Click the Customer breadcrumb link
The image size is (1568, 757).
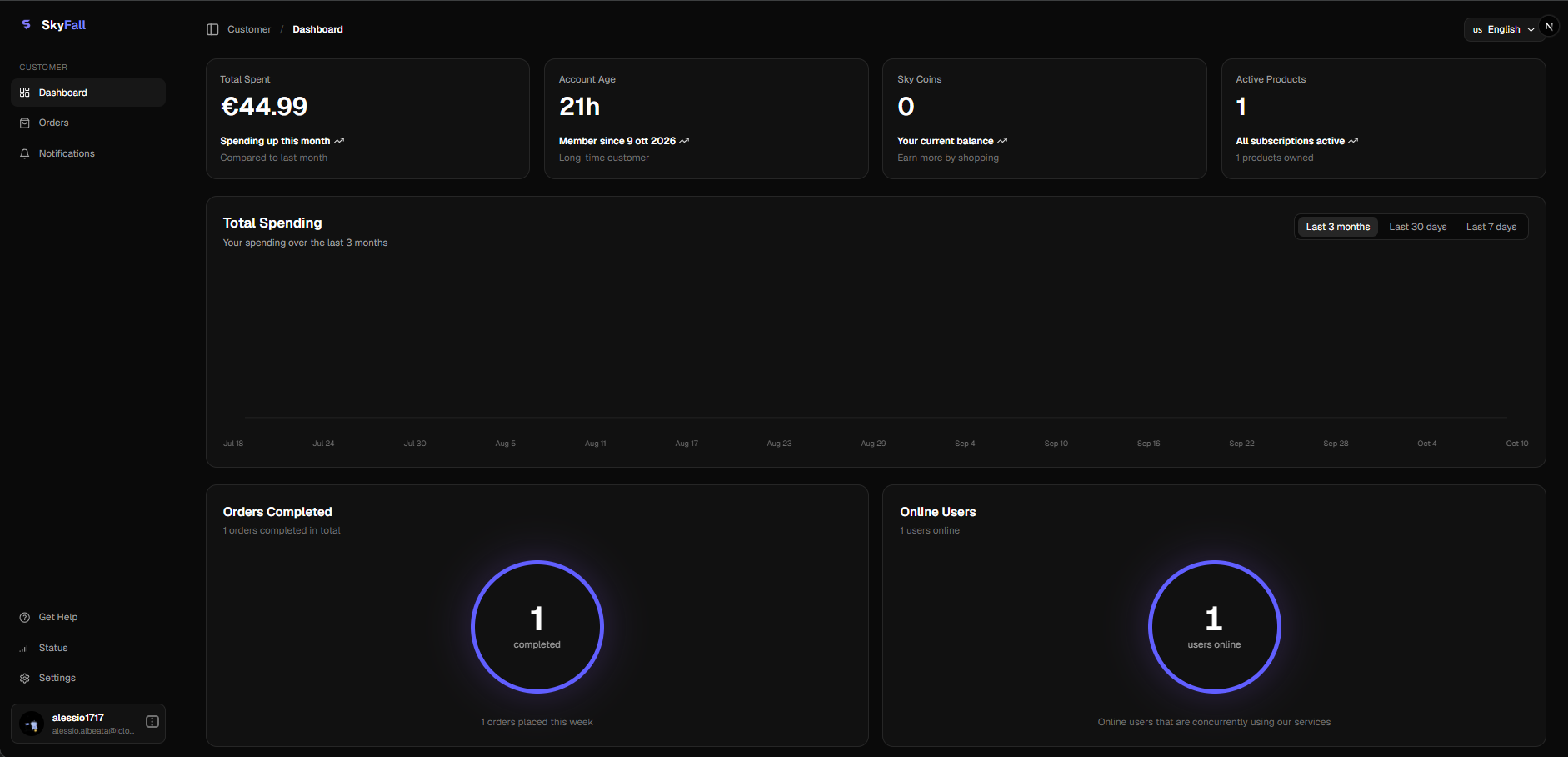click(249, 29)
